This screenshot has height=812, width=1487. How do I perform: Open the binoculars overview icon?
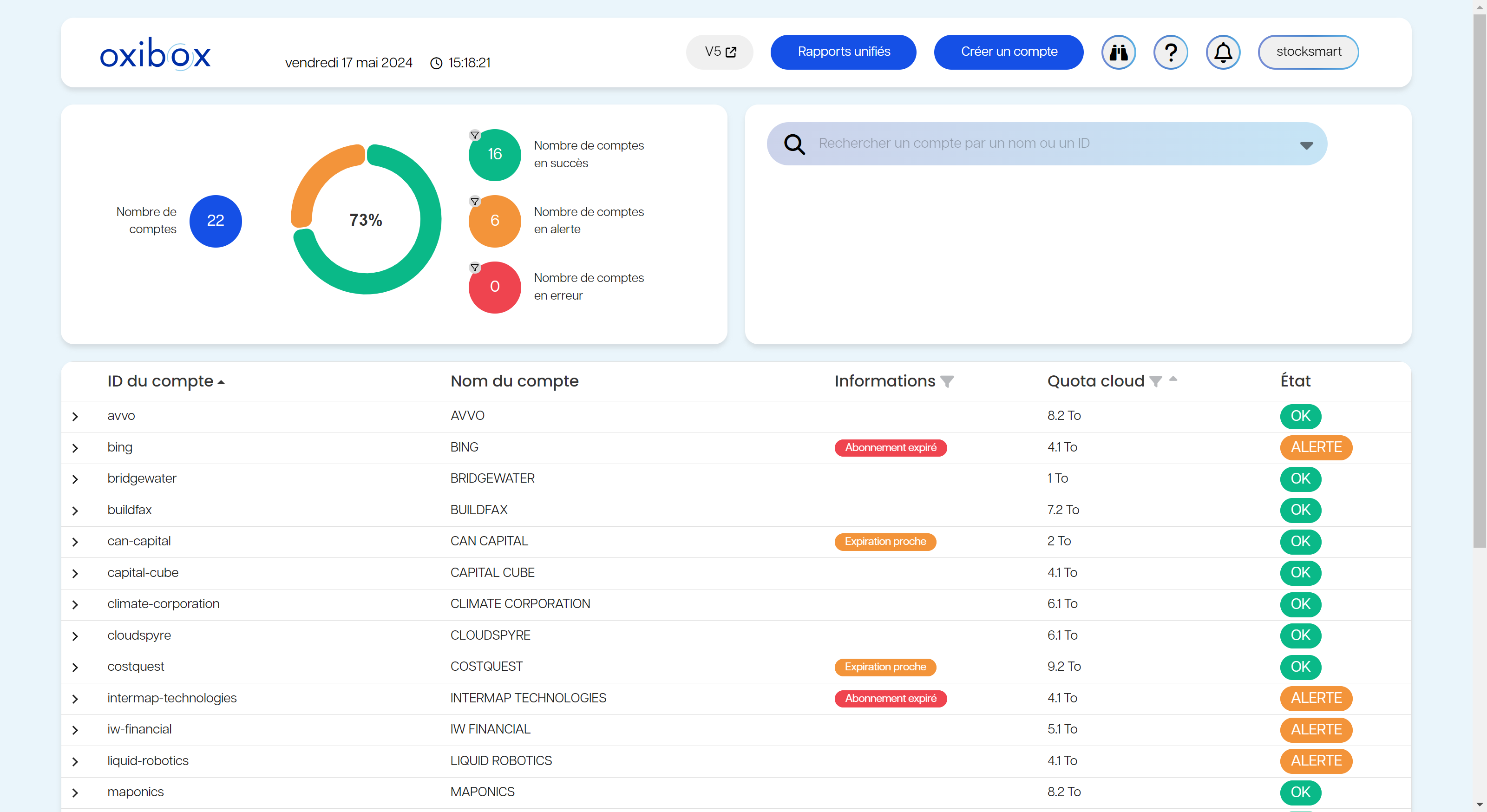coord(1118,52)
